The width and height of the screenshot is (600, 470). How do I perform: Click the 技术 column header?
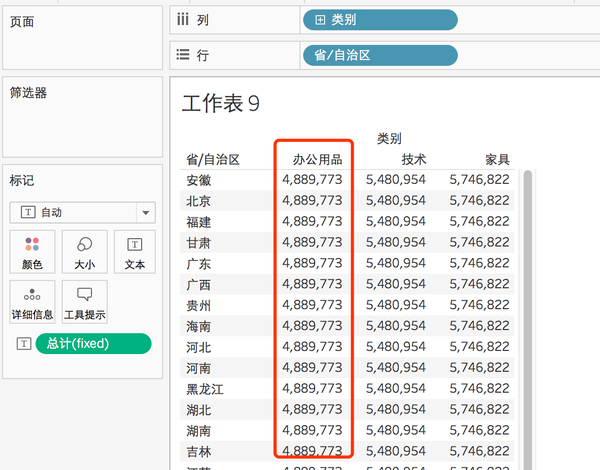[414, 160]
